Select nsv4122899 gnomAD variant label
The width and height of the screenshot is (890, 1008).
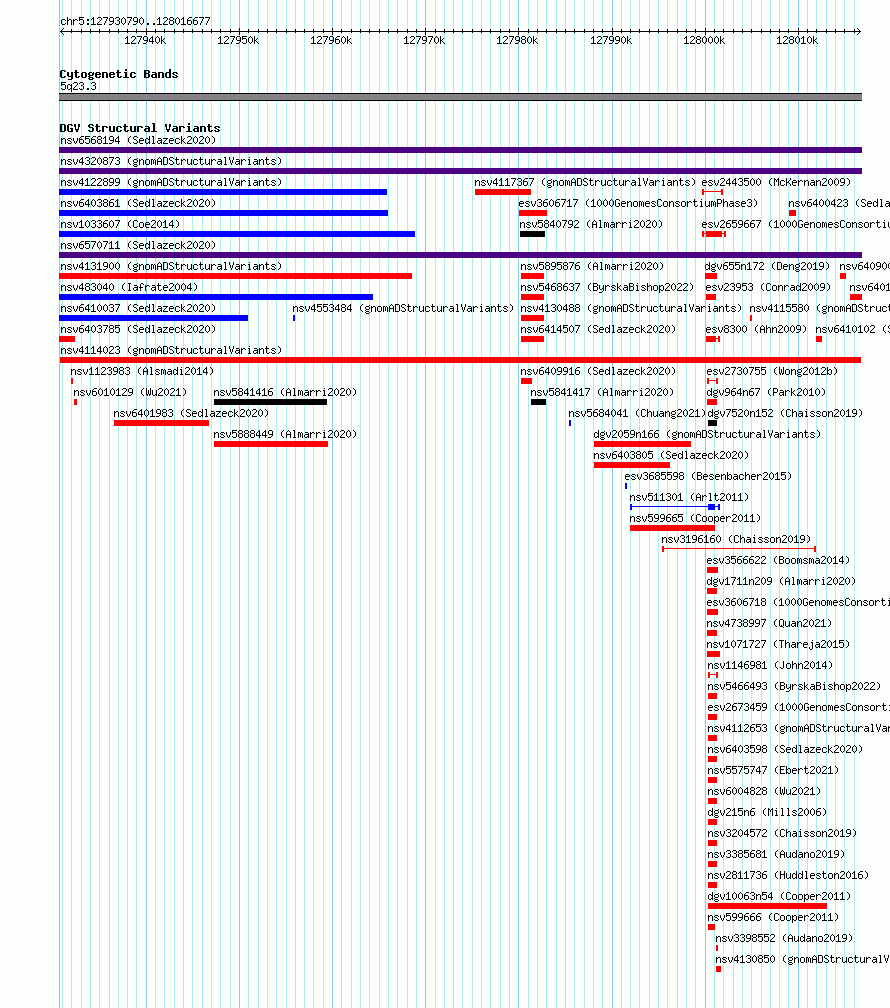pos(171,183)
